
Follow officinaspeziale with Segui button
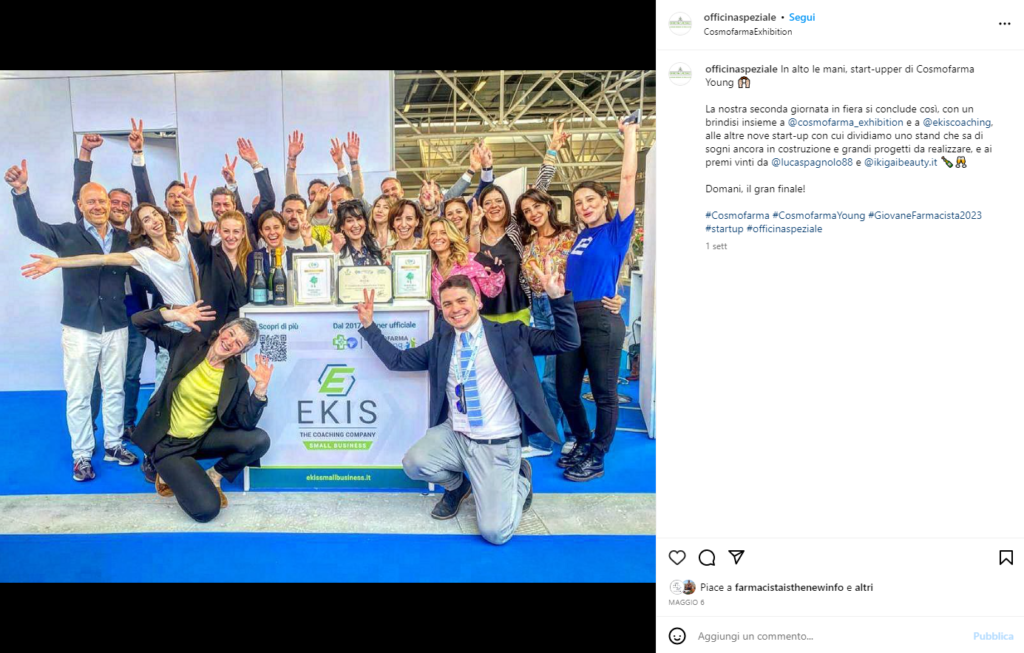pyautogui.click(x=801, y=18)
